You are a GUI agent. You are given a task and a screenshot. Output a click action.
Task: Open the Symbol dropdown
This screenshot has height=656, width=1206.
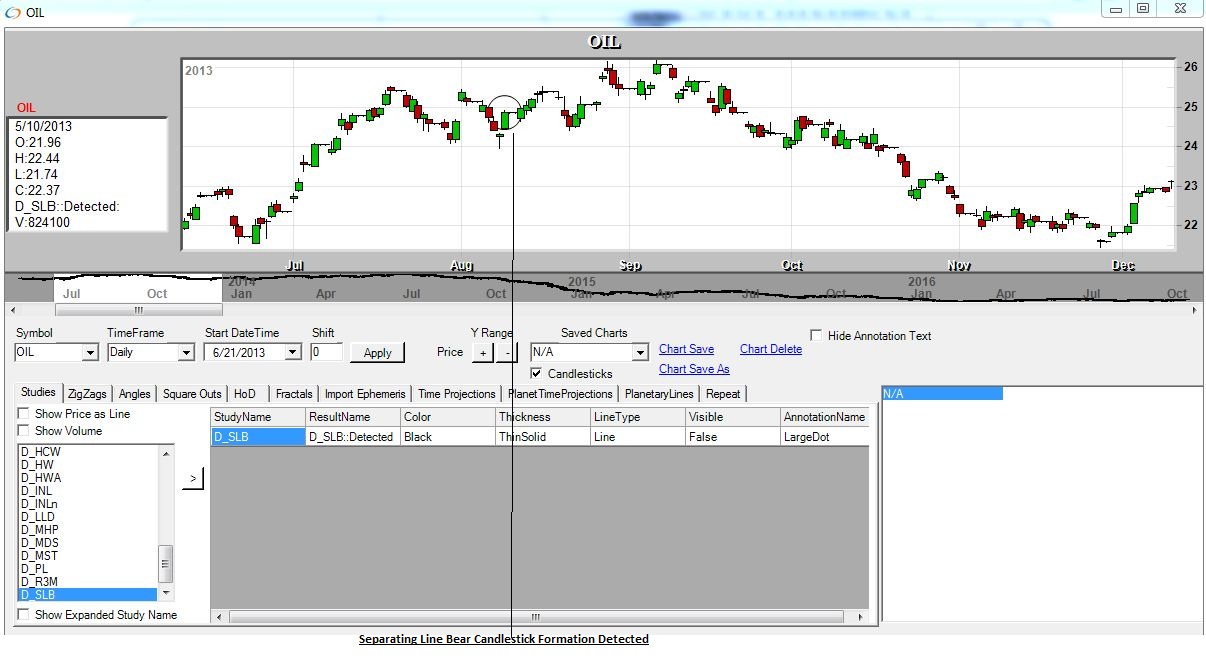pyautogui.click(x=90, y=352)
